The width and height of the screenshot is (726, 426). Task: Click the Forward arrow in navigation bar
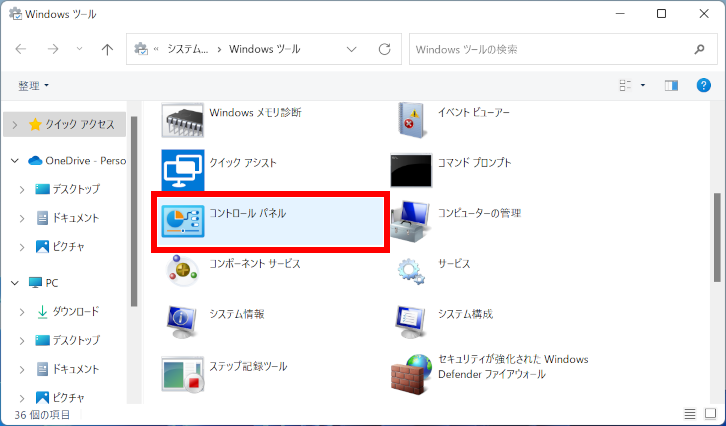53,49
